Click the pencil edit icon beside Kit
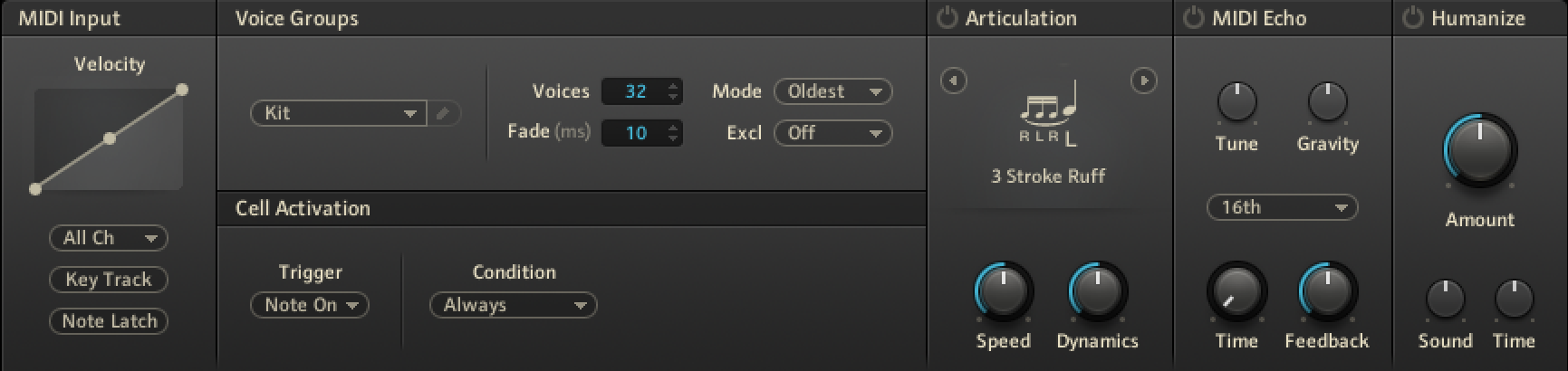 443,113
